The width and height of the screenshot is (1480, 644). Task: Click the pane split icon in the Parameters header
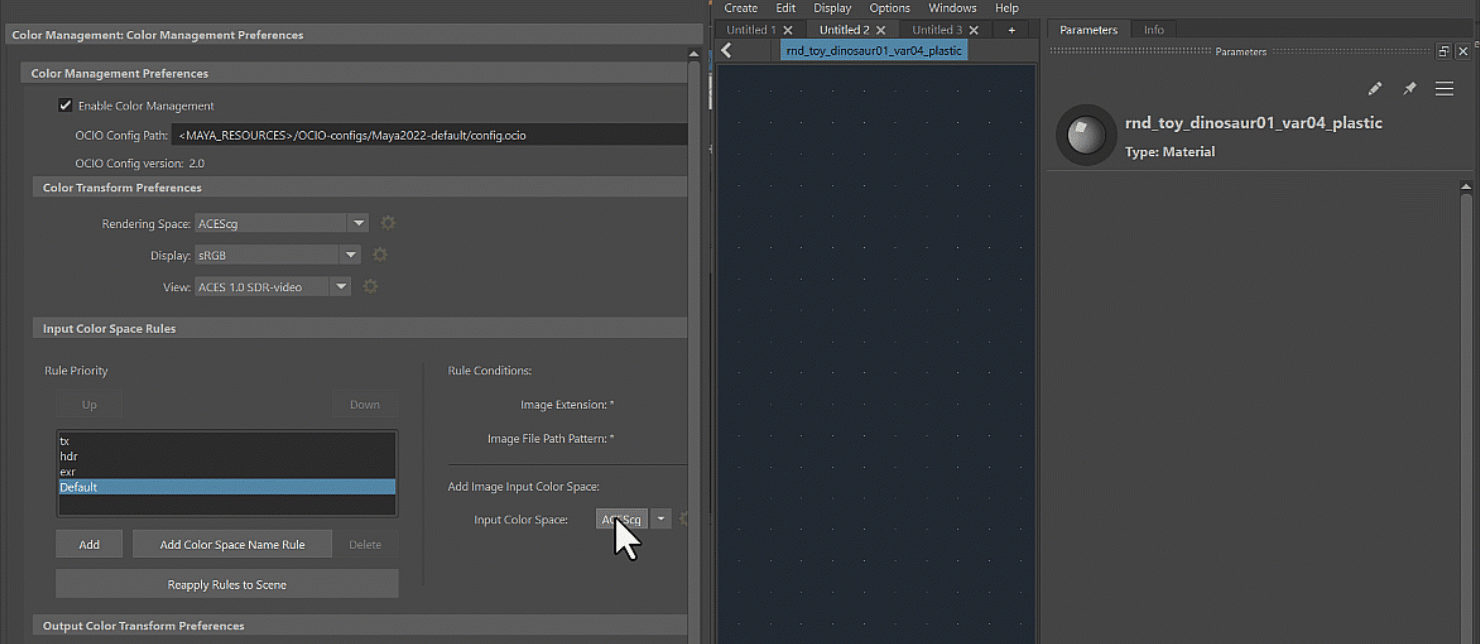point(1444,50)
